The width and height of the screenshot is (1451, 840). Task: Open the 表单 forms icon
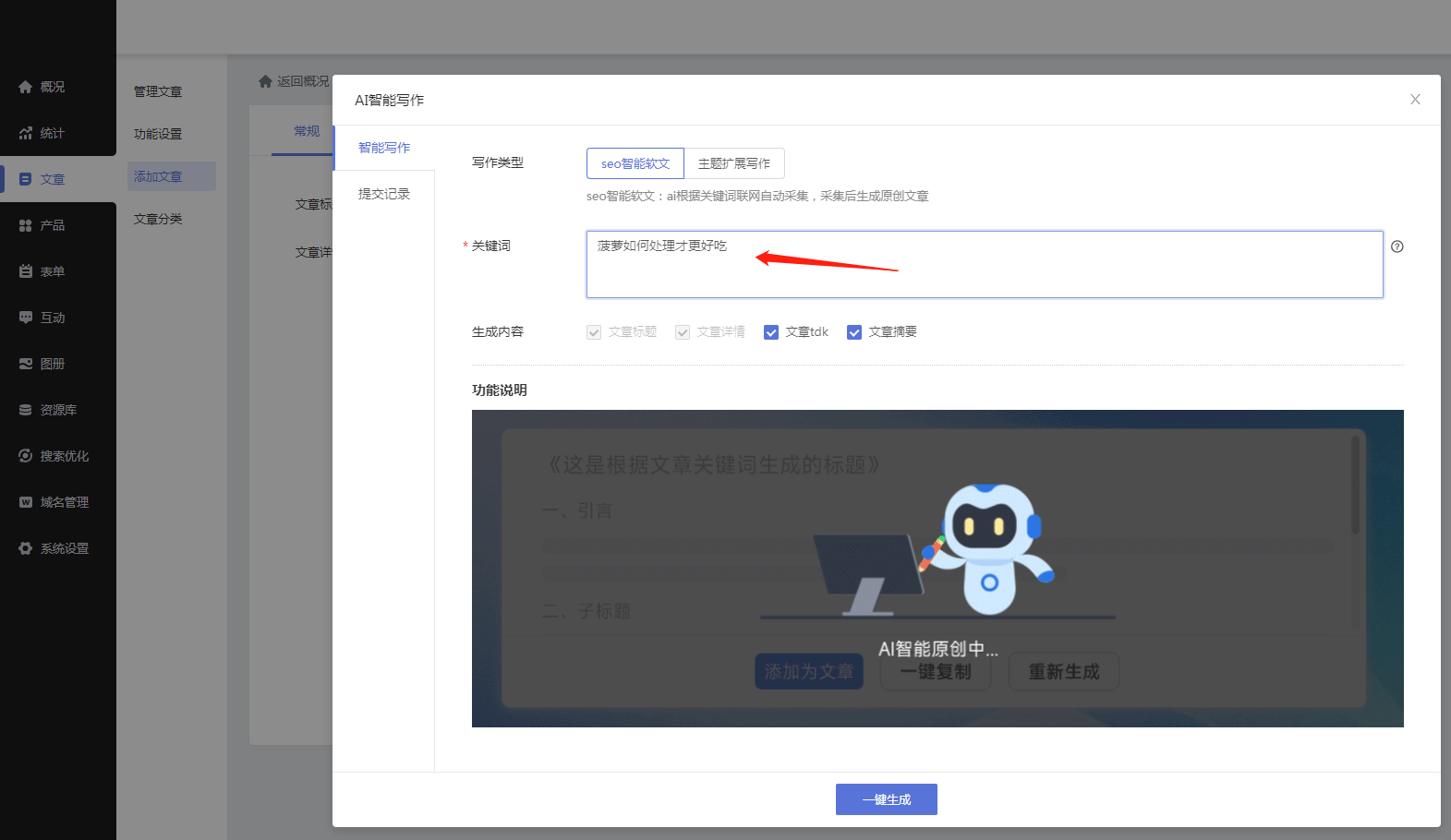click(26, 271)
